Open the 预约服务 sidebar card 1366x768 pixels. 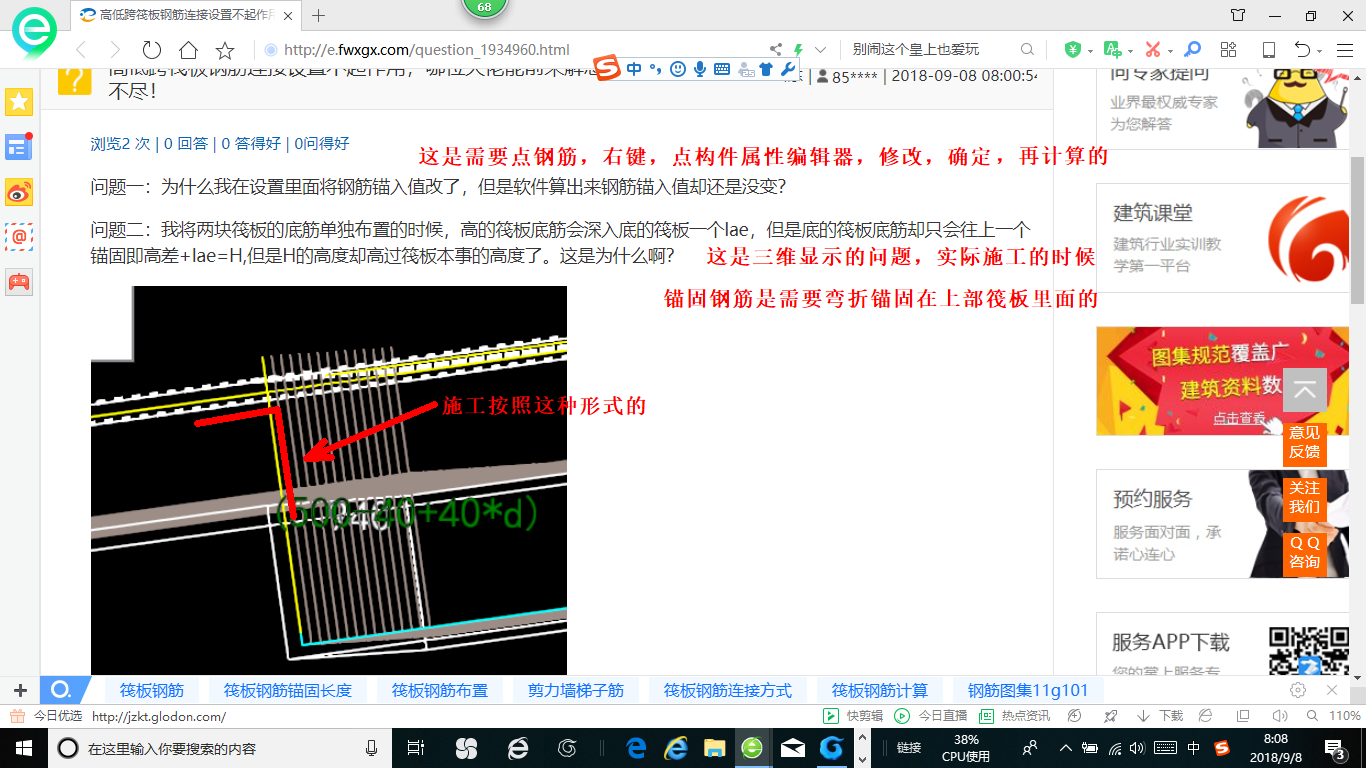pyautogui.click(x=1223, y=524)
